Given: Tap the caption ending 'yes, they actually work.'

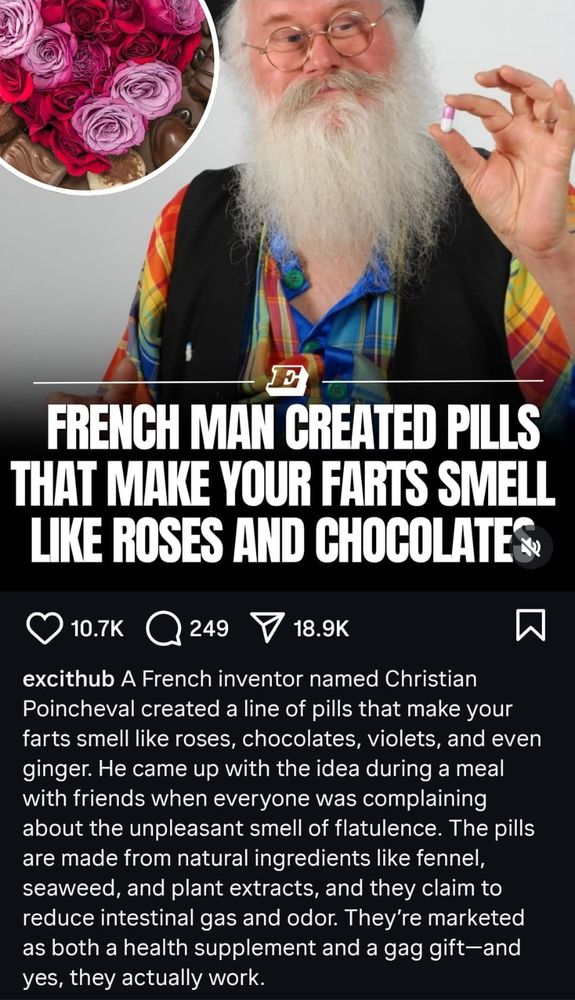Looking at the screenshot, I should click(279, 828).
